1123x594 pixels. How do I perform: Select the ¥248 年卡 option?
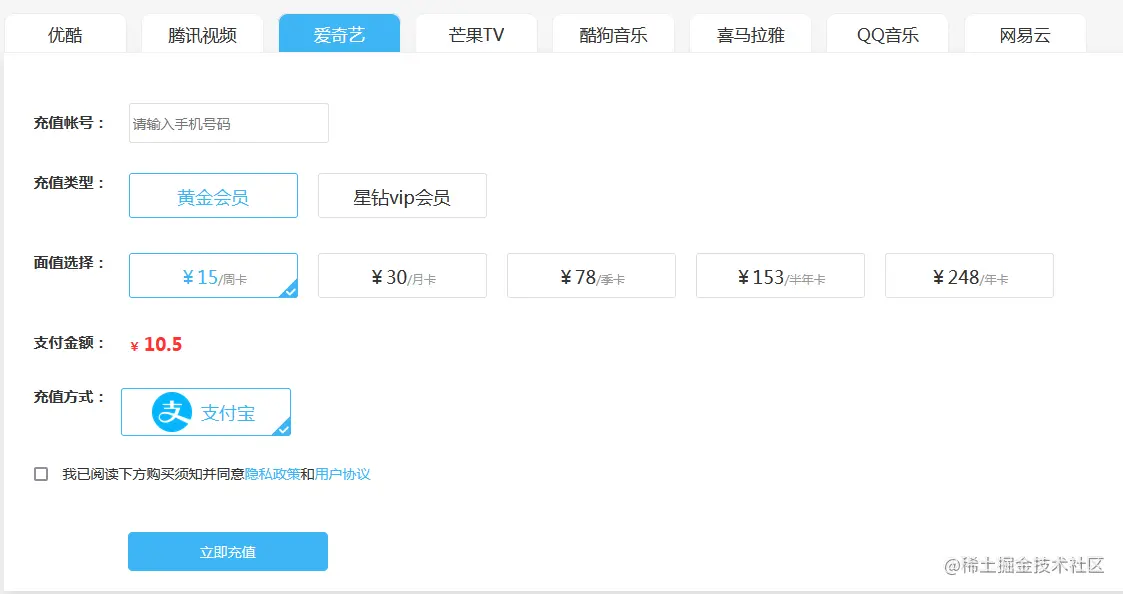pos(970,276)
